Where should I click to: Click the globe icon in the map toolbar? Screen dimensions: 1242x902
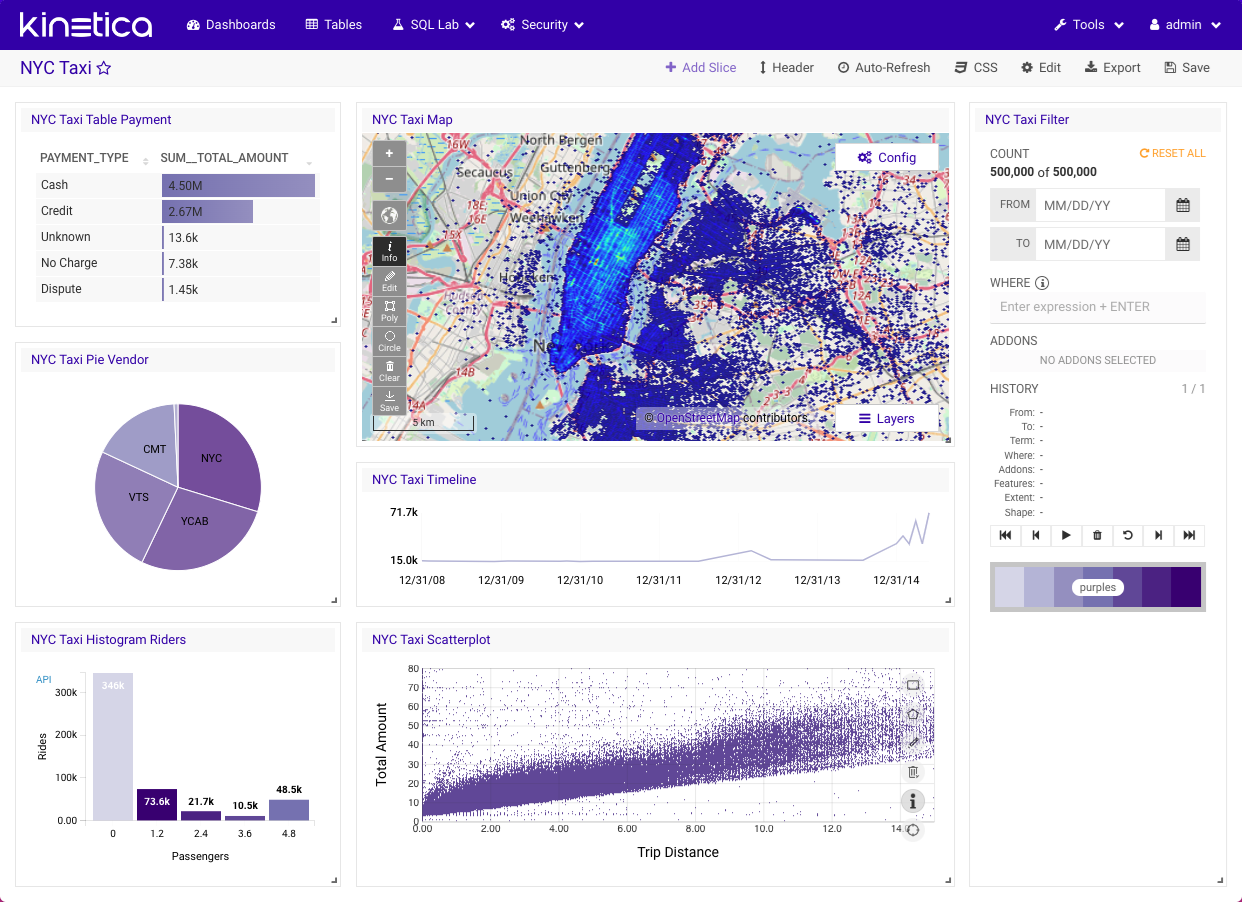389,215
